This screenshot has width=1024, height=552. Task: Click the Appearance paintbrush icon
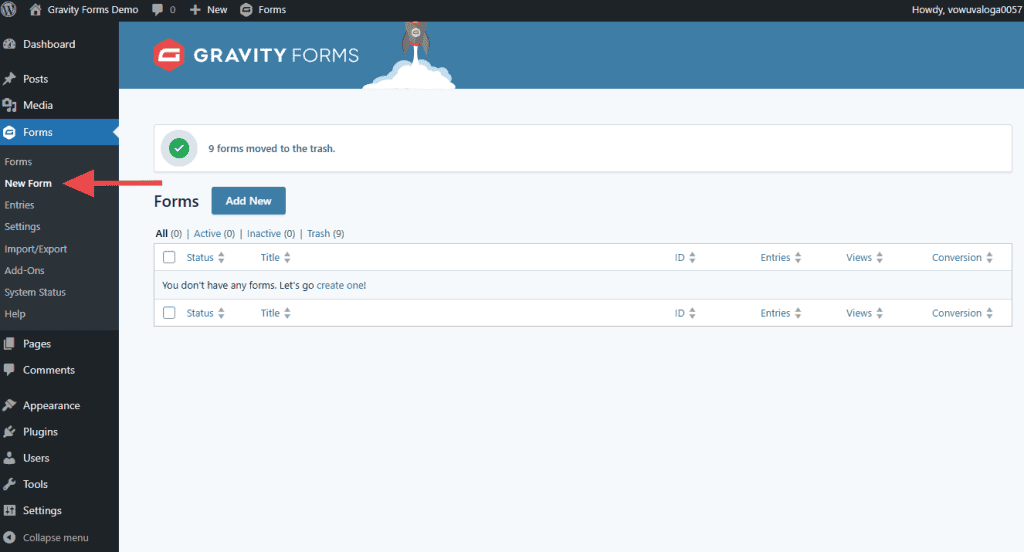pyautogui.click(x=9, y=405)
